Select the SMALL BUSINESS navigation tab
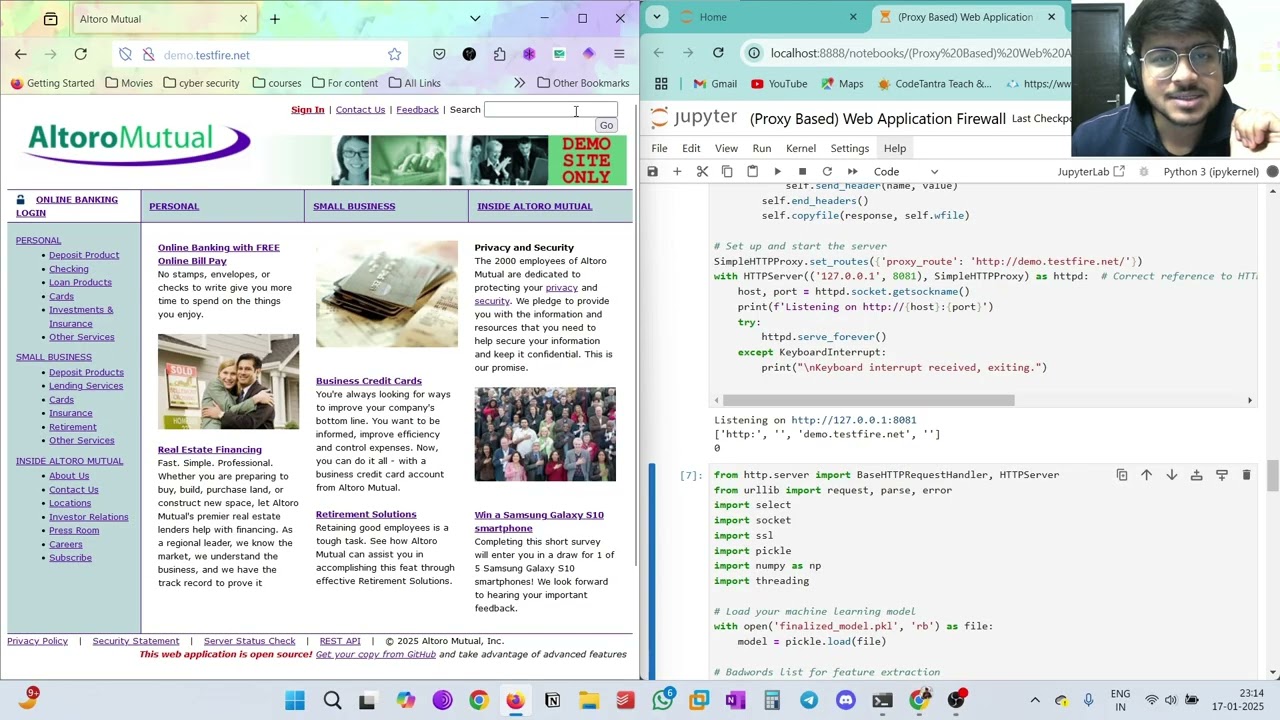Screen dimensions: 1280x720 [354, 206]
